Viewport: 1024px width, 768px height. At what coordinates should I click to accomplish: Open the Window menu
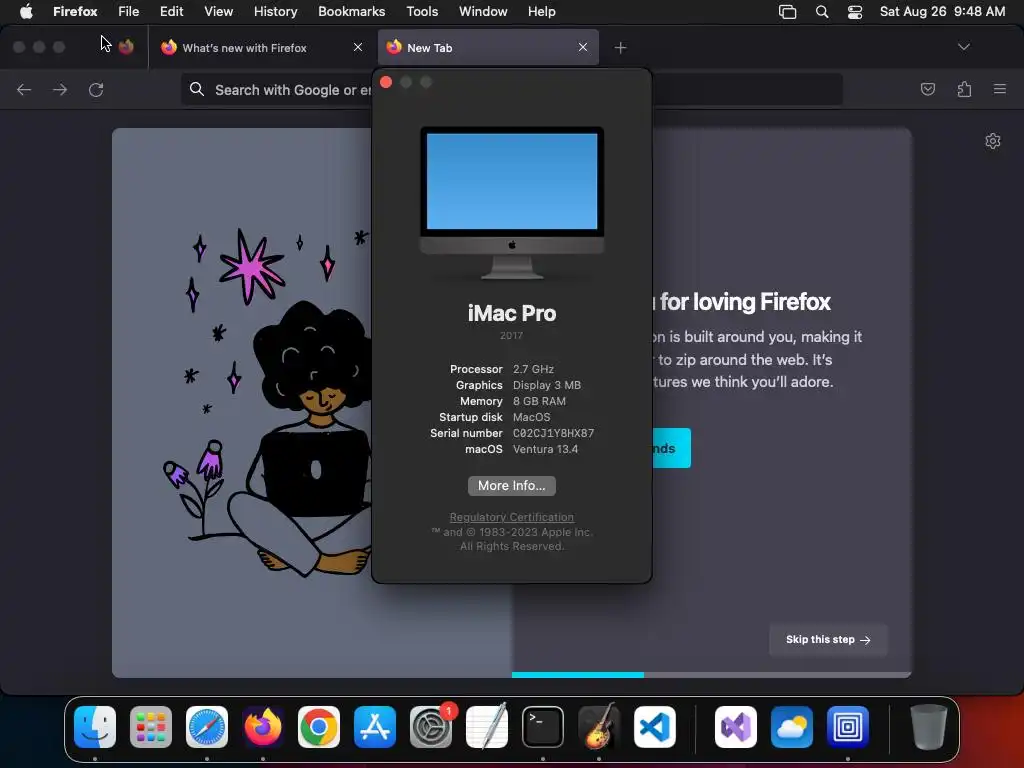(483, 12)
